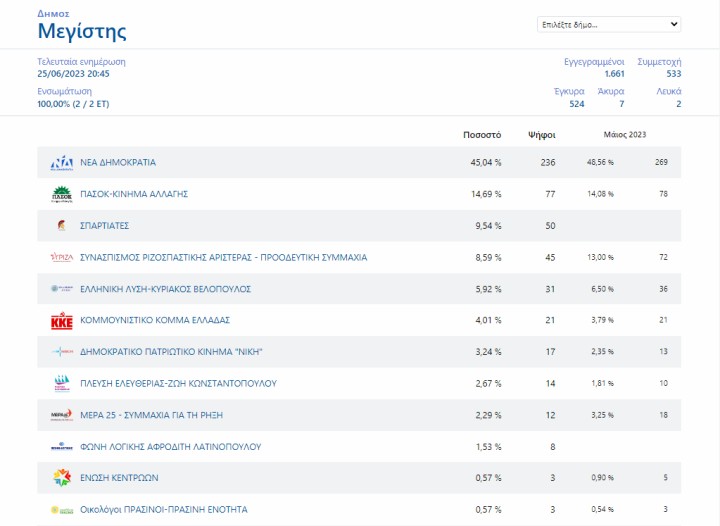Click the Ποσοστό column header
Screen dimensions: 720x526
click(482, 134)
